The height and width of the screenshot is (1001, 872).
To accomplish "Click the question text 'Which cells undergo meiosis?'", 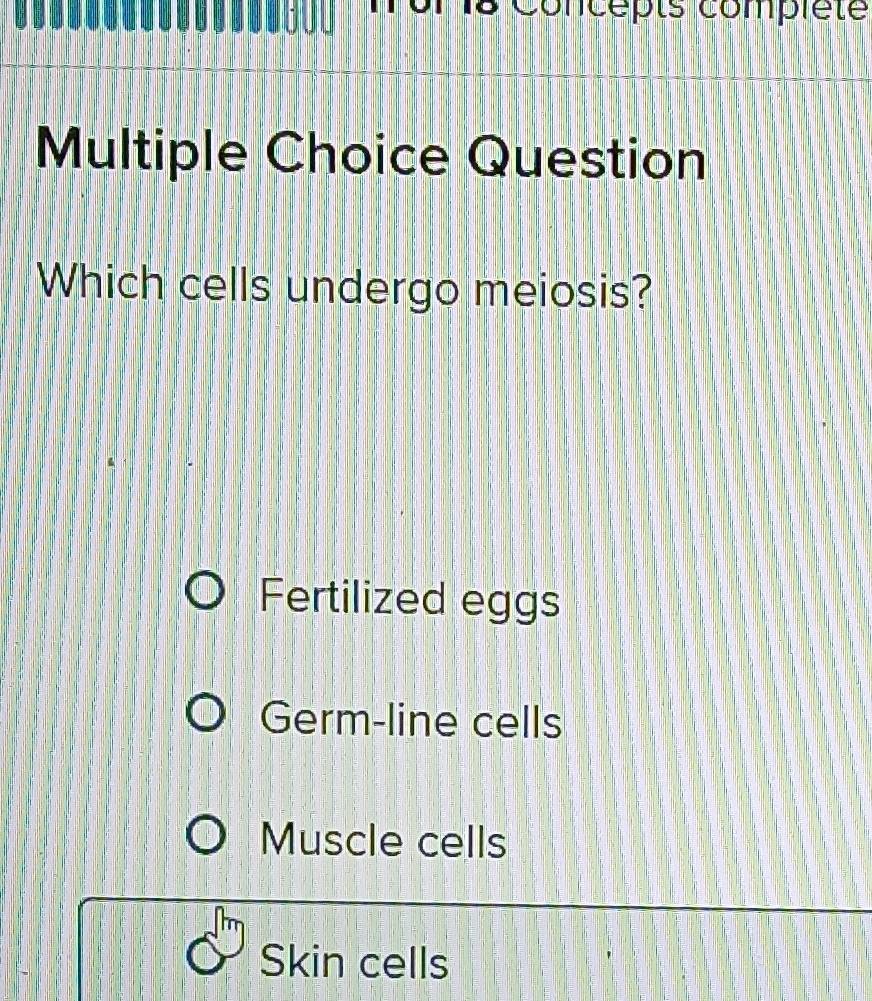I will pyautogui.click(x=345, y=288).
